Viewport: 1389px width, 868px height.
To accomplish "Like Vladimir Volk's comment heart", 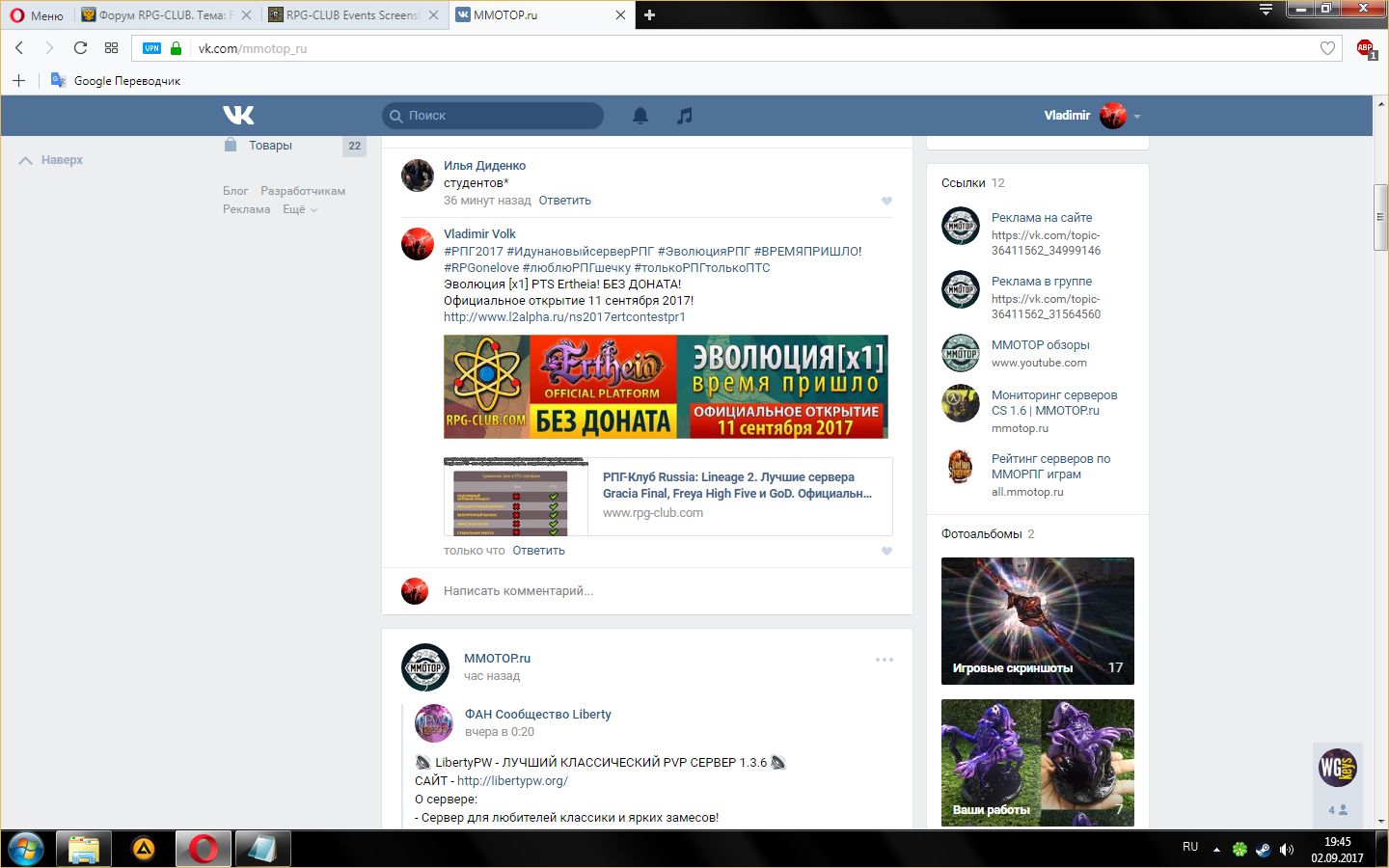I will pos(886,551).
